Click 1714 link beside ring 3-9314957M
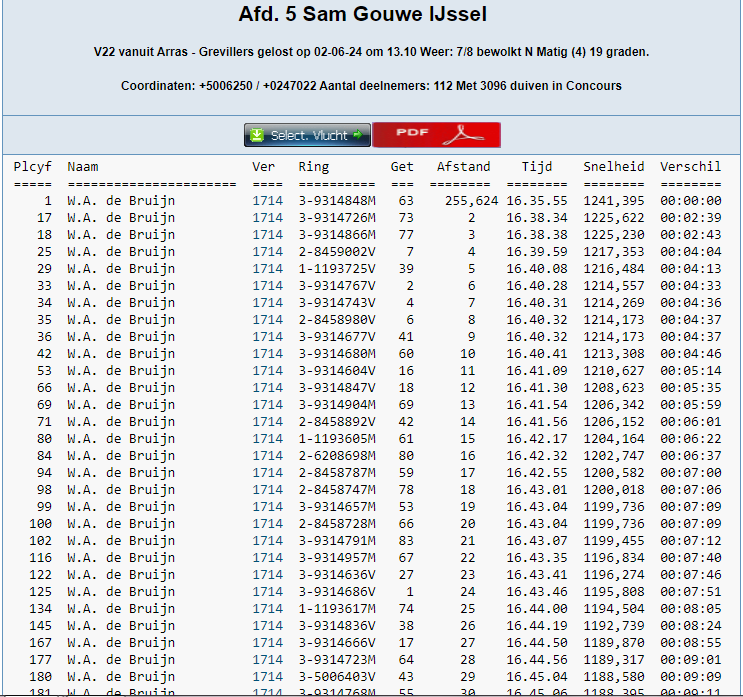Image resolution: width=743 pixels, height=697 pixels. point(267,558)
